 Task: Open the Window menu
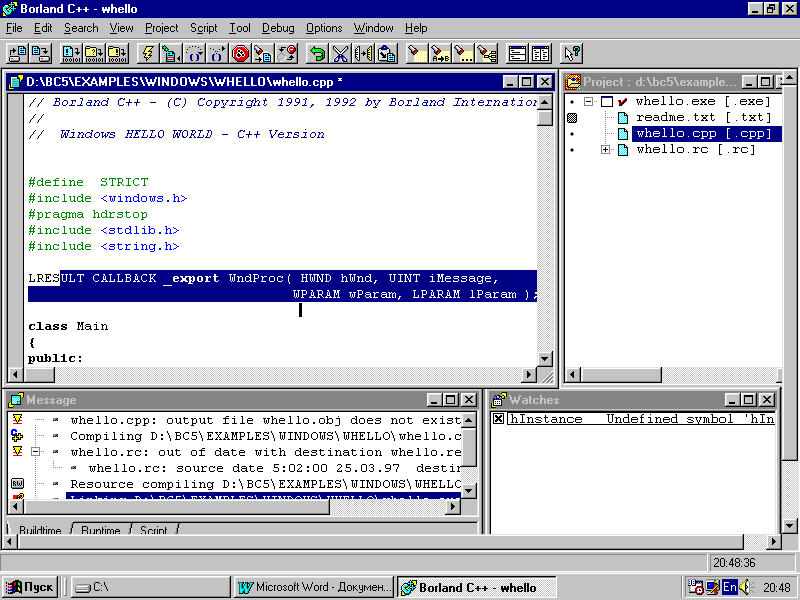tap(373, 28)
